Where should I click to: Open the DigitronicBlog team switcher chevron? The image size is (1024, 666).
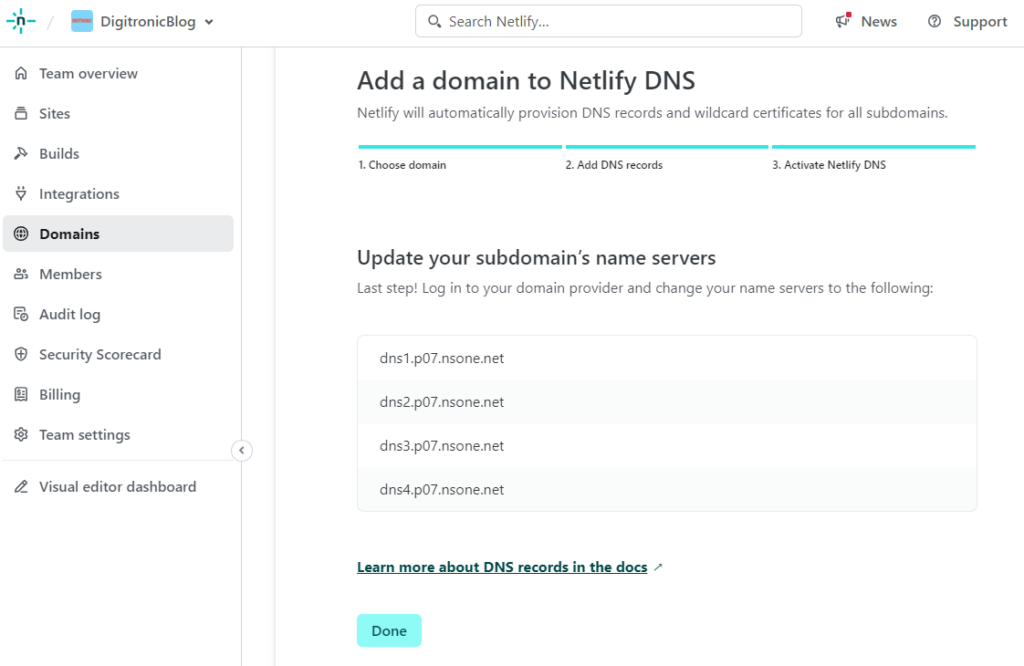click(x=209, y=22)
